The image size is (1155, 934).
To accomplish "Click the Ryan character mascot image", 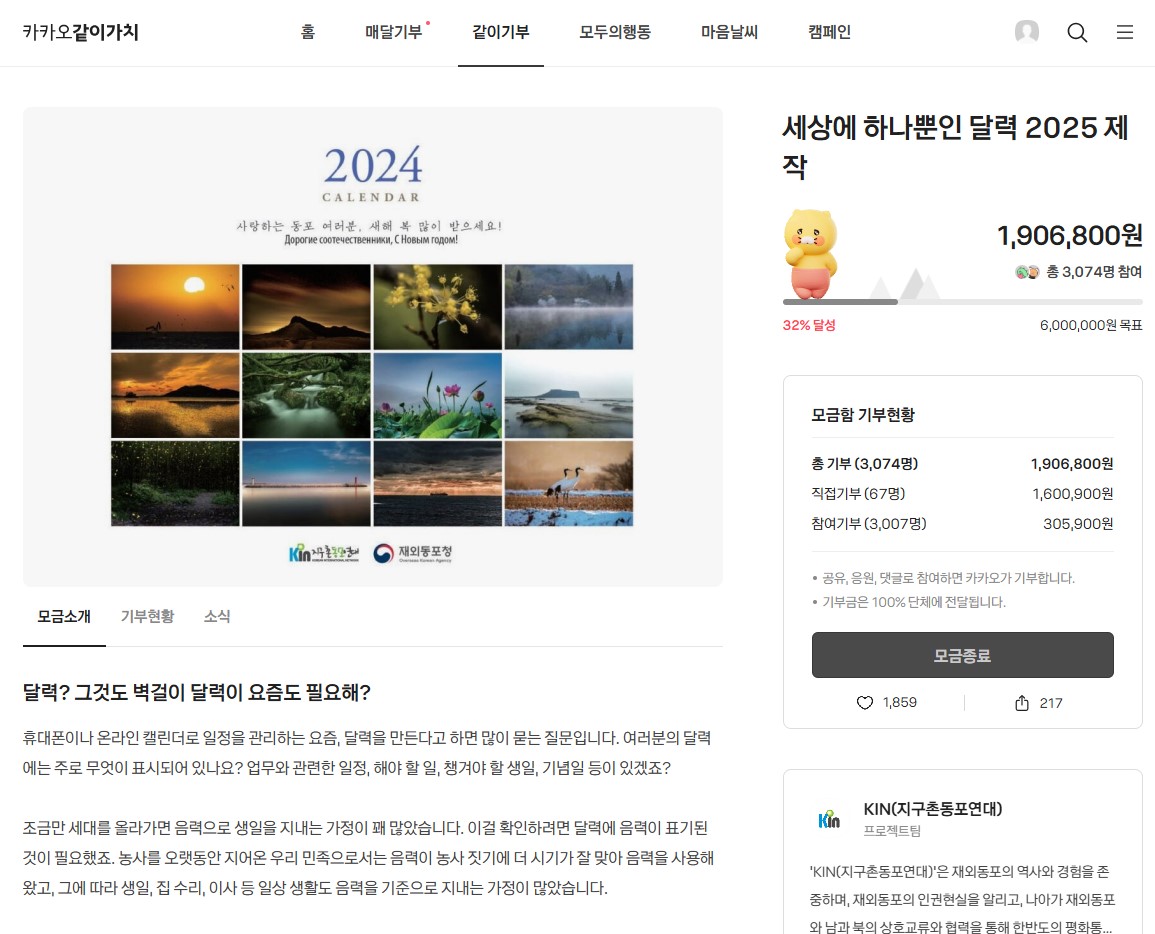I will tap(810, 254).
